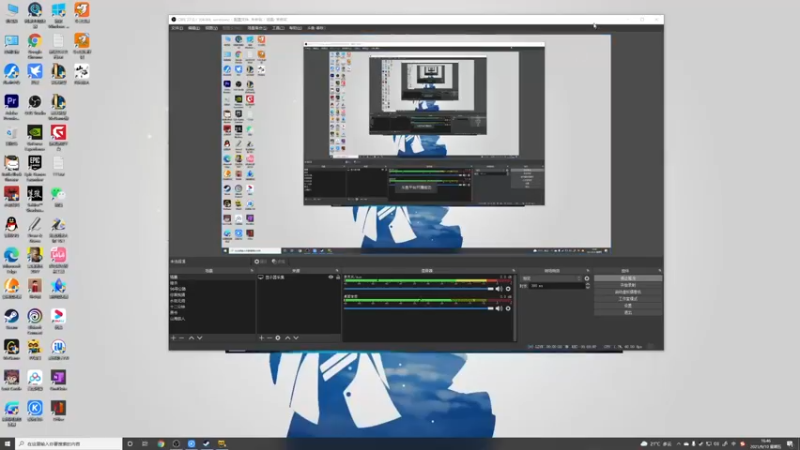This screenshot has width=800, height=450.
Task: Open Microsoft Edge desktop shortcut
Action: tap(11, 260)
